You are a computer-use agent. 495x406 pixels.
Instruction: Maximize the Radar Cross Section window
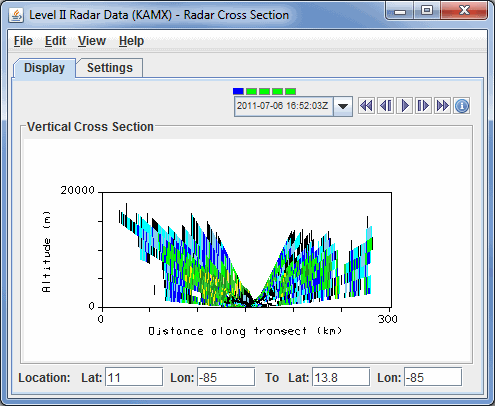coord(427,11)
